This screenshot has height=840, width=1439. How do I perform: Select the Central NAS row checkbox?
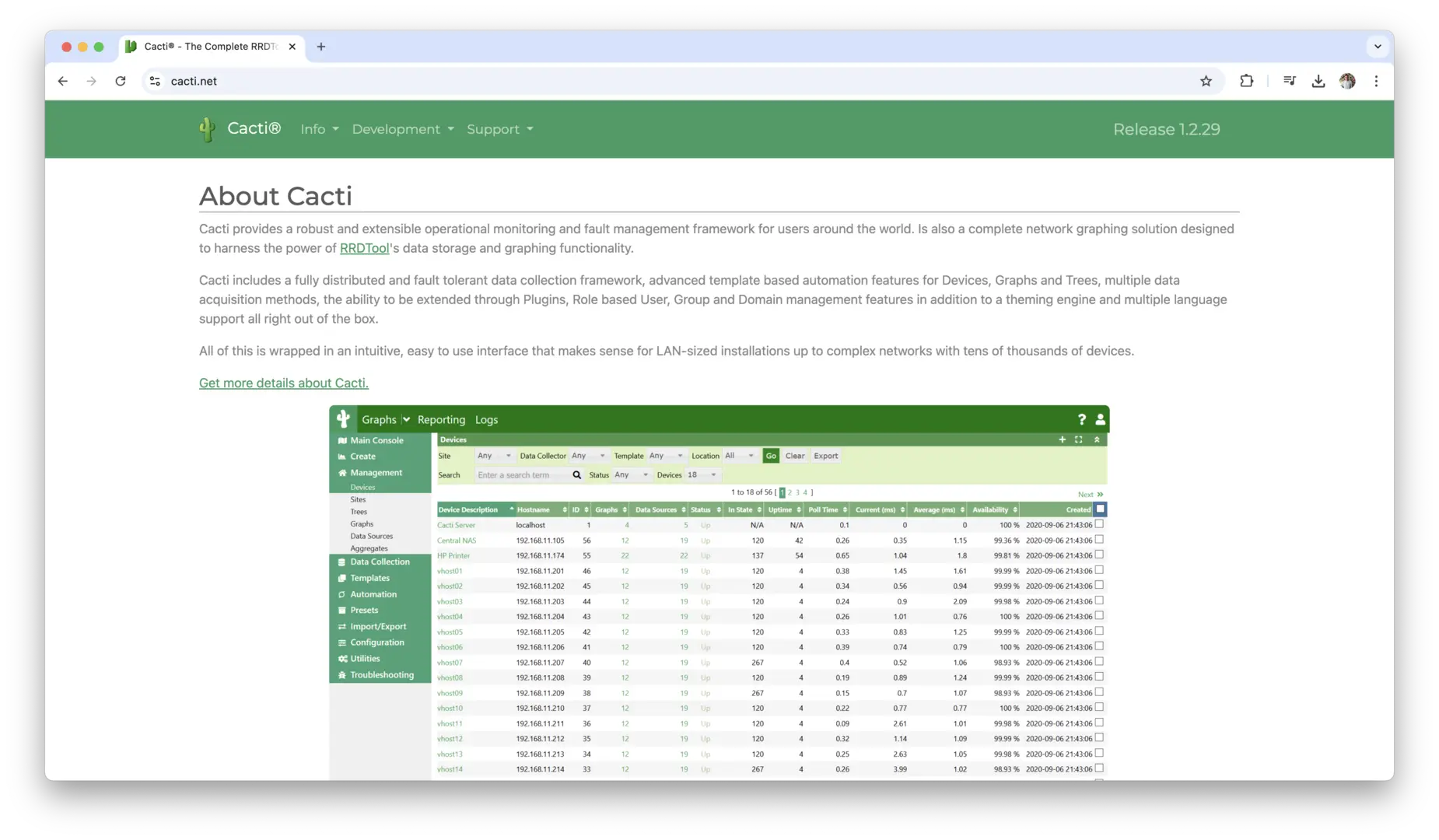(x=1099, y=540)
